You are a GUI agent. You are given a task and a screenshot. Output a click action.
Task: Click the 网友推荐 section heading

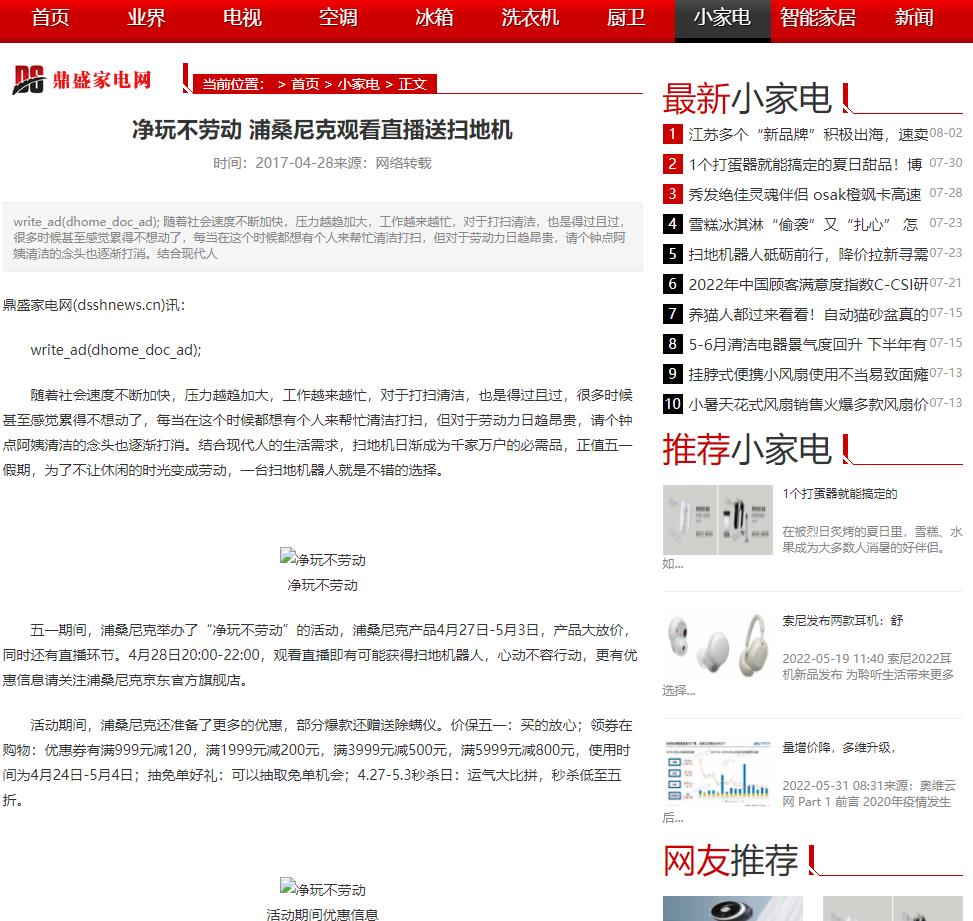[x=730, y=861]
